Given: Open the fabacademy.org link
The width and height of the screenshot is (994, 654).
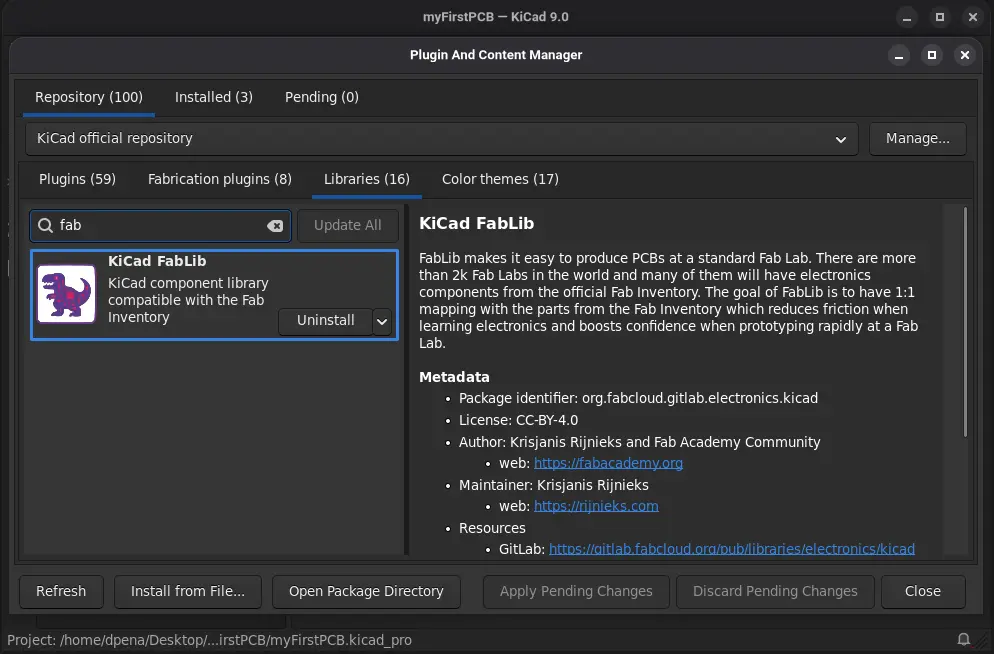Looking at the screenshot, I should pyautogui.click(x=608, y=463).
